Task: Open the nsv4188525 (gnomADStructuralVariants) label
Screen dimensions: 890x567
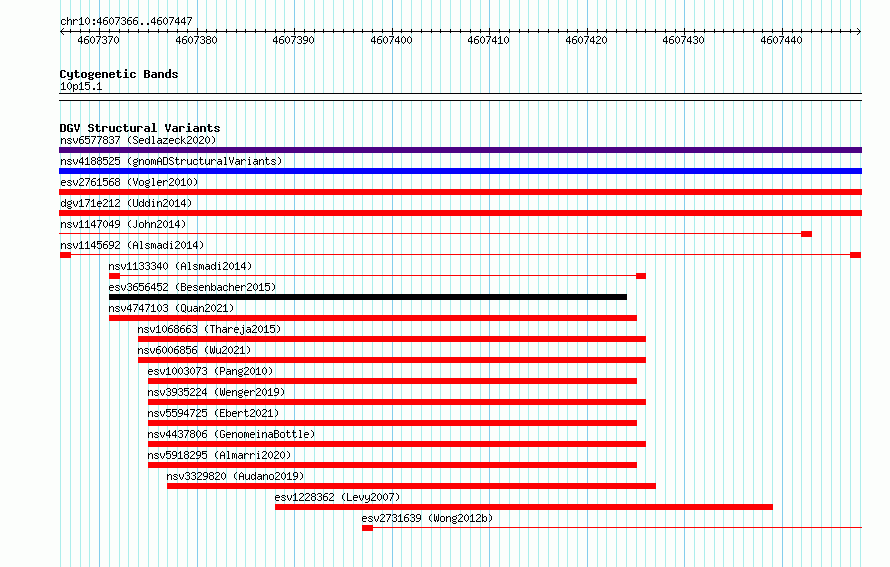Action: [171, 161]
